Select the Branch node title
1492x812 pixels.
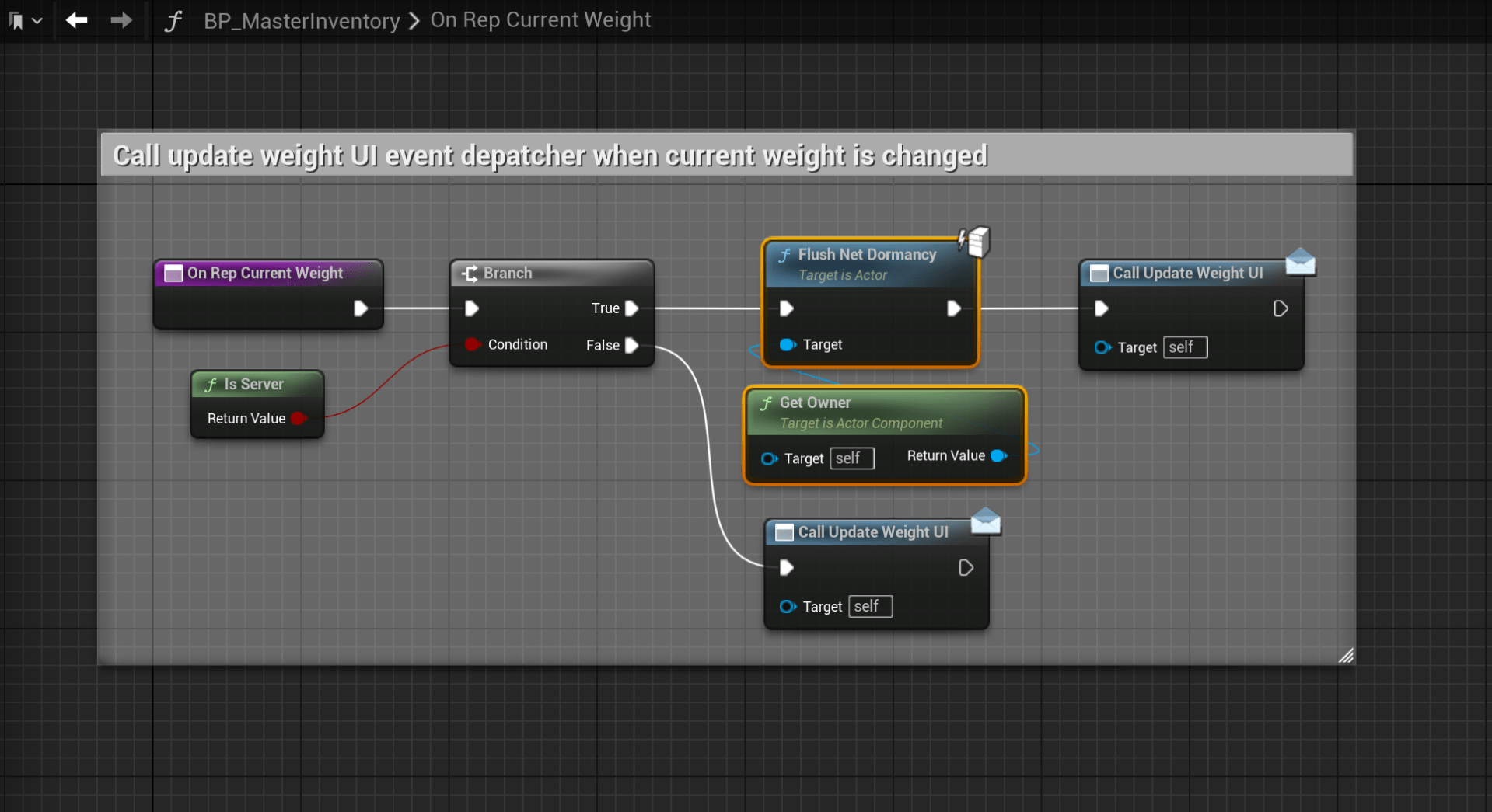point(508,273)
